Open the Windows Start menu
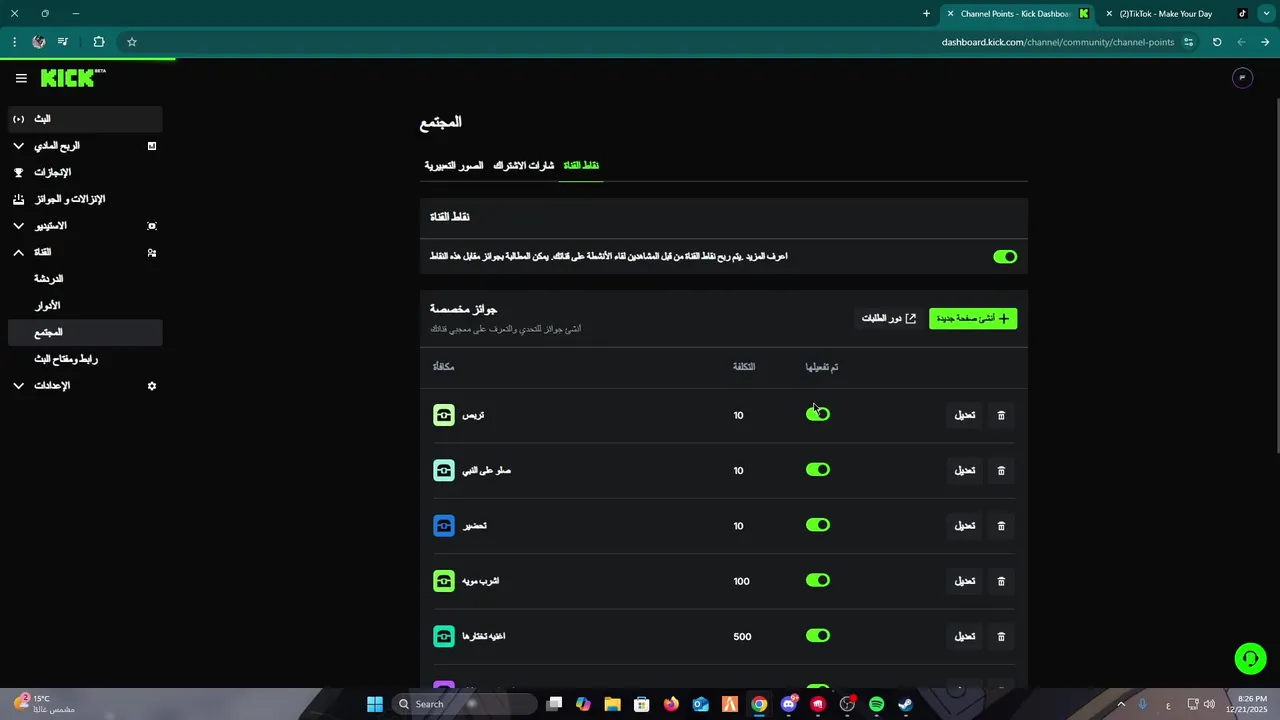Screen dimensions: 1280x720 [375, 704]
